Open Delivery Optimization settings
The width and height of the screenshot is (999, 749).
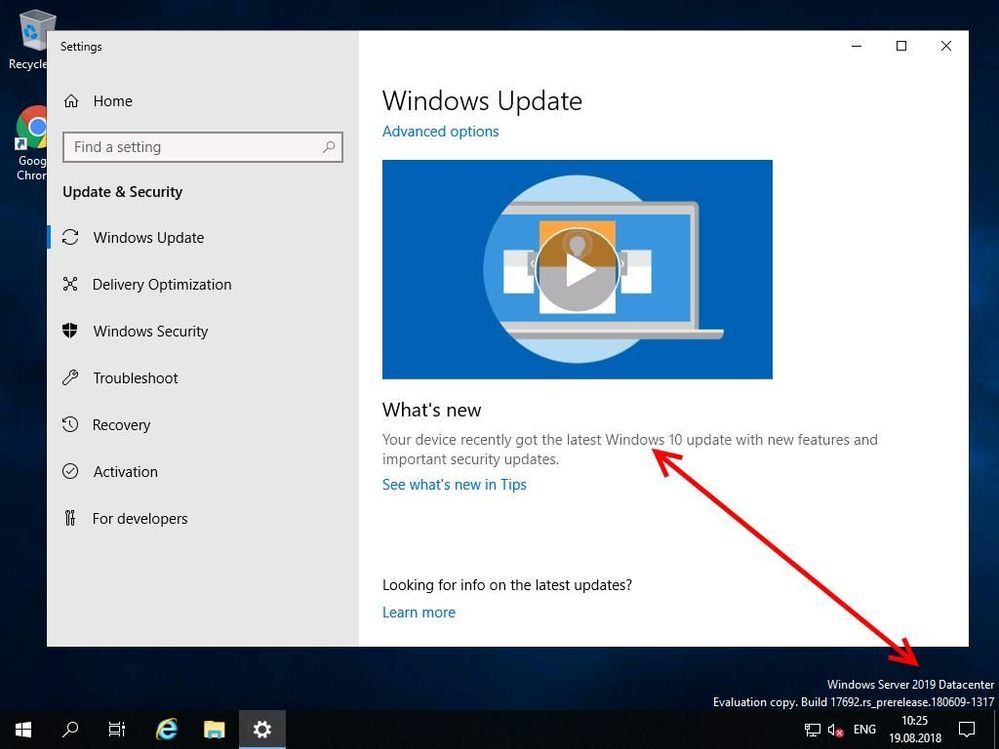pos(203,285)
